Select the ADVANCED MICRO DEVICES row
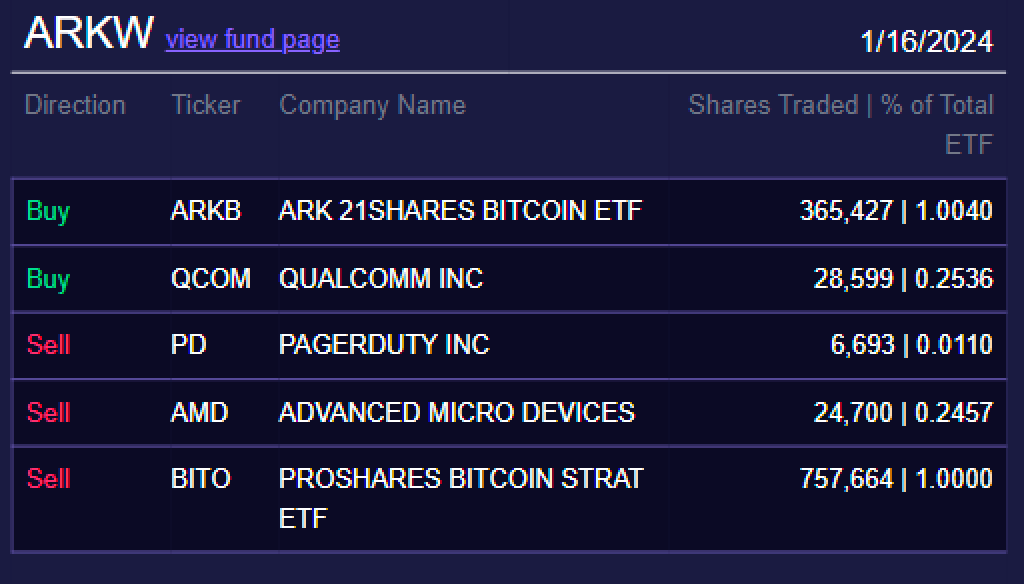The width and height of the screenshot is (1024, 584). (x=457, y=412)
